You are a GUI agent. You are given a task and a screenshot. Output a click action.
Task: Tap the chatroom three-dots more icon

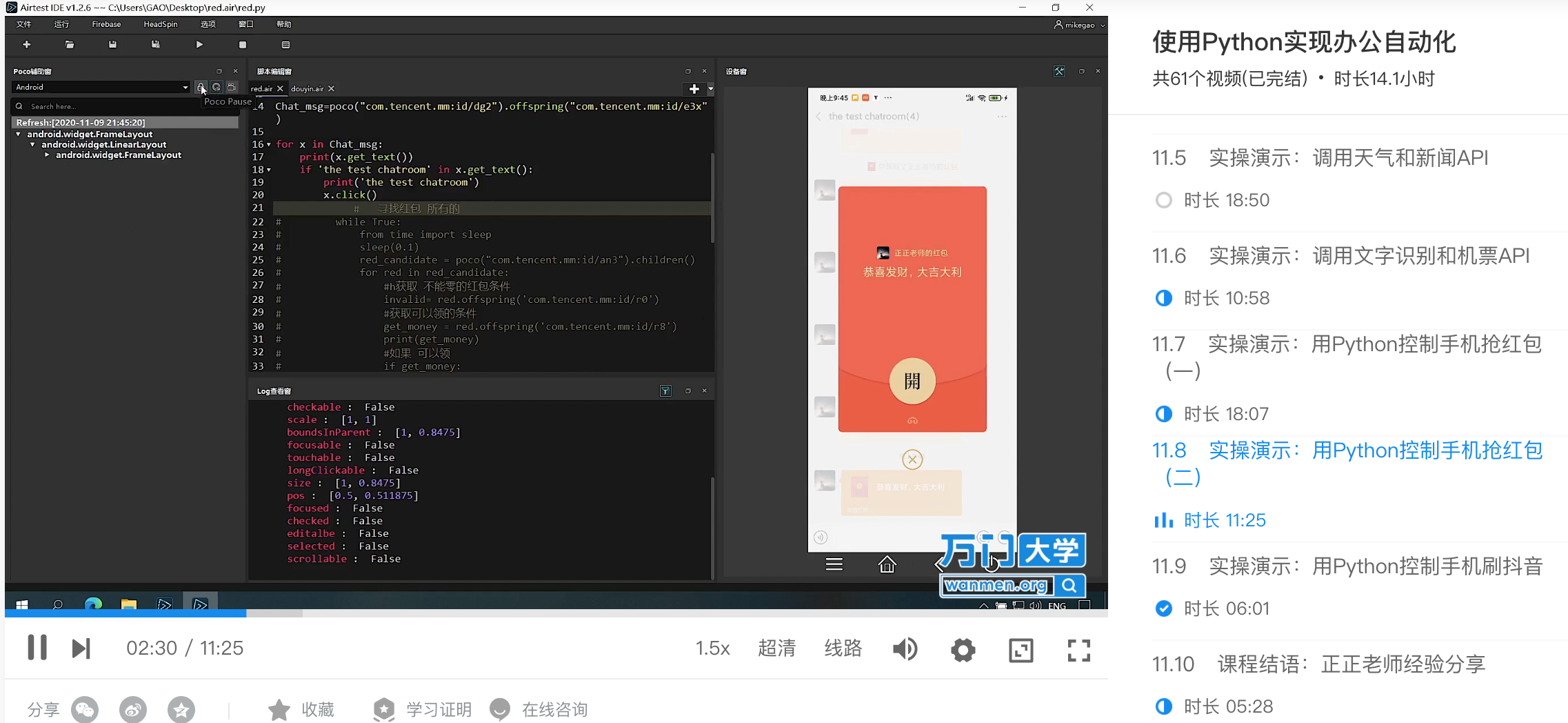click(1002, 117)
